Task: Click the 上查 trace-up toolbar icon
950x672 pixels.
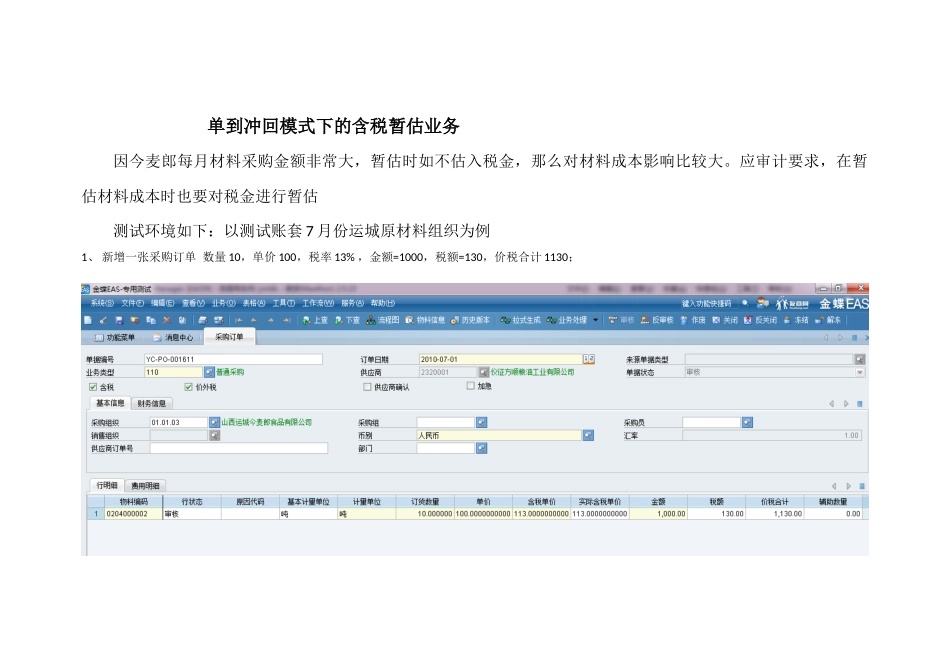Action: click(315, 320)
